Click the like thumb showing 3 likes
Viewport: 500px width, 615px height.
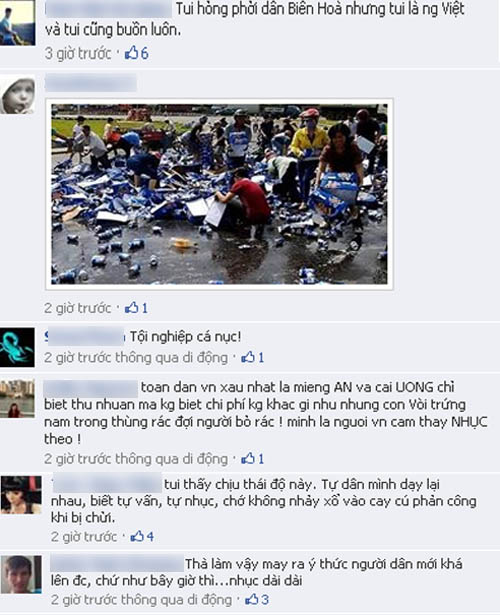(x=252, y=599)
